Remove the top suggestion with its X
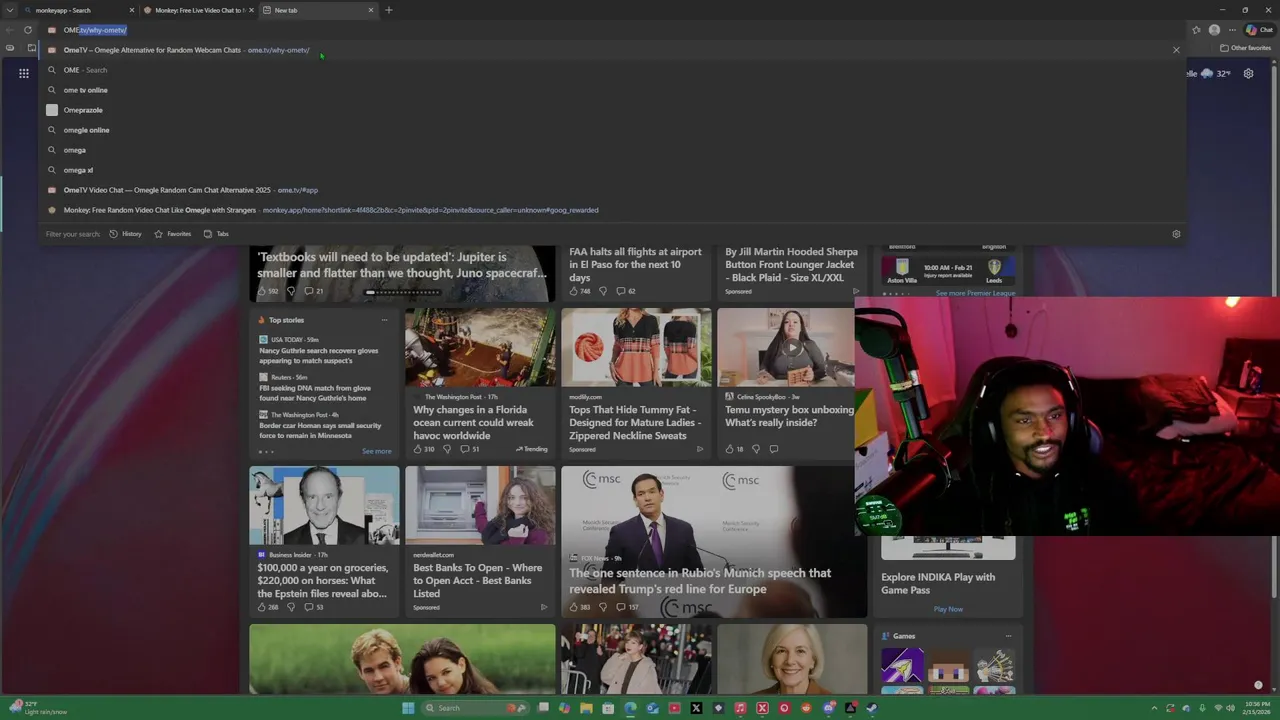Screen dimensions: 1280x720 (x=1176, y=50)
